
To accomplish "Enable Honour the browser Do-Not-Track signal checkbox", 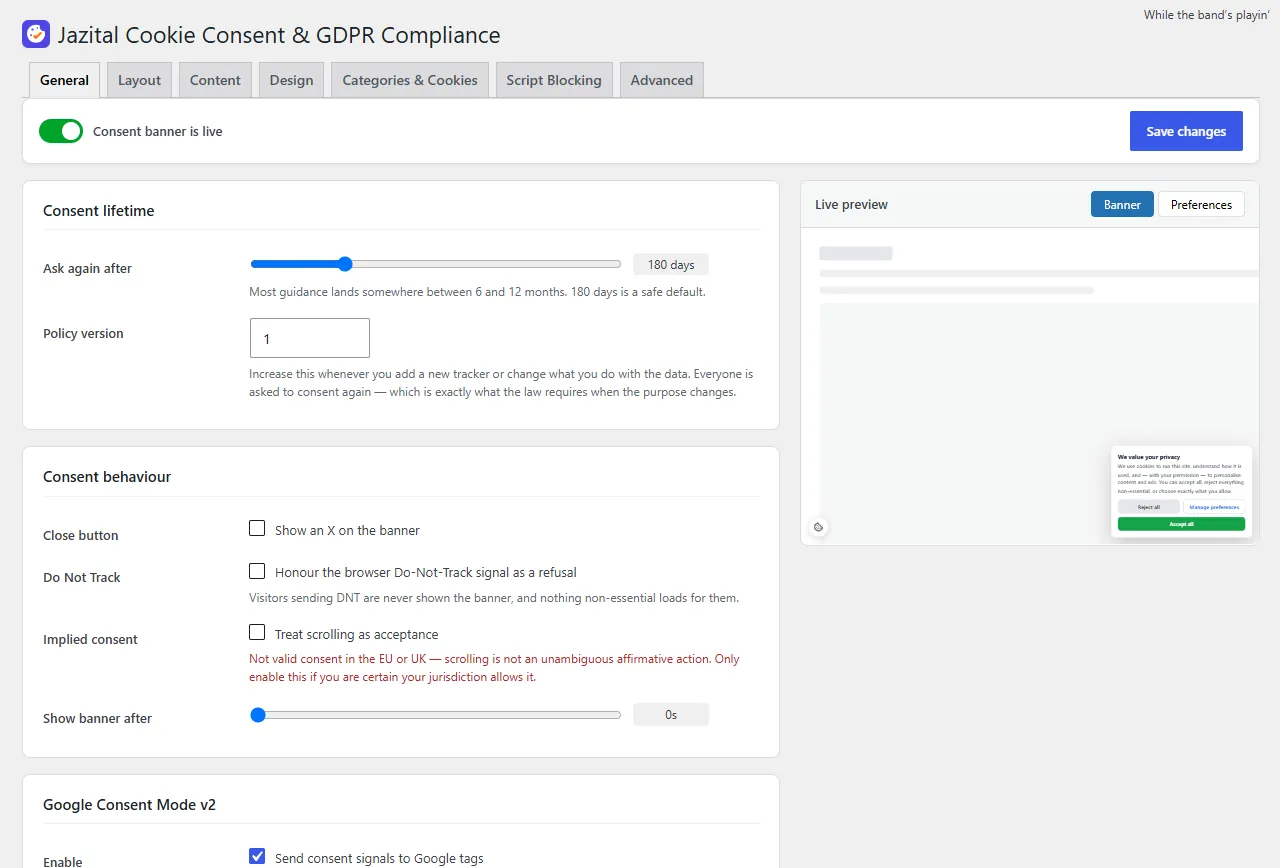I will pos(257,571).
